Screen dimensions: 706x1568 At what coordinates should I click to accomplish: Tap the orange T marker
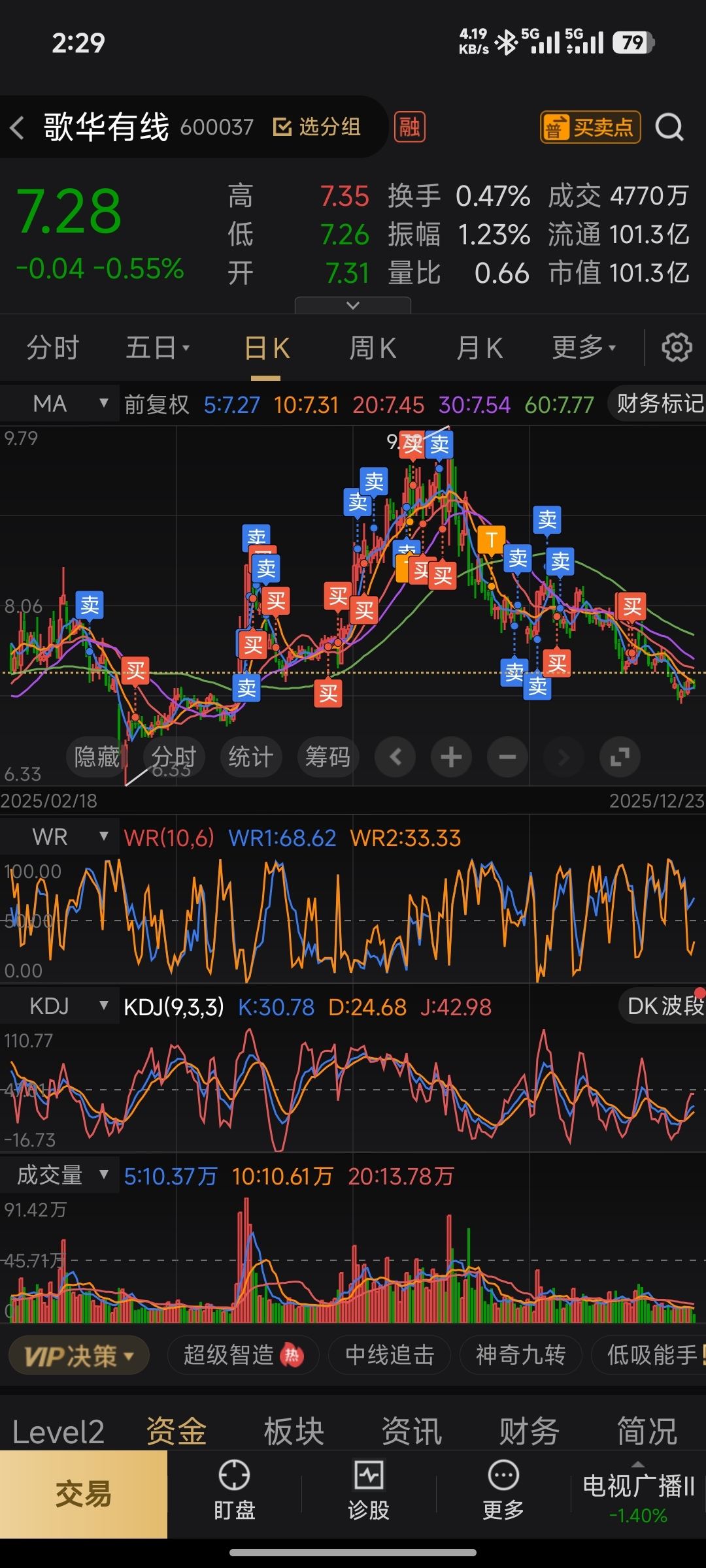(x=491, y=540)
